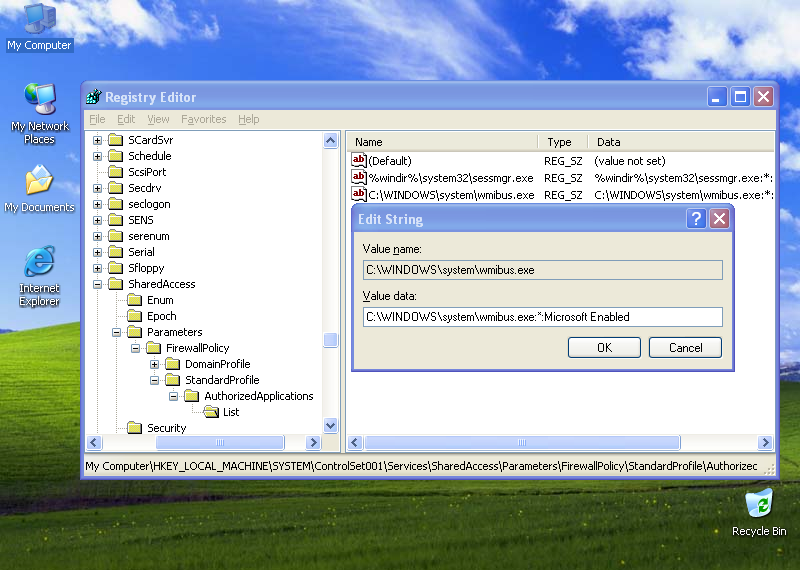Screen dimensions: 800x570
Task: Select the sessmgr.exe string value icon
Action: (x=359, y=178)
